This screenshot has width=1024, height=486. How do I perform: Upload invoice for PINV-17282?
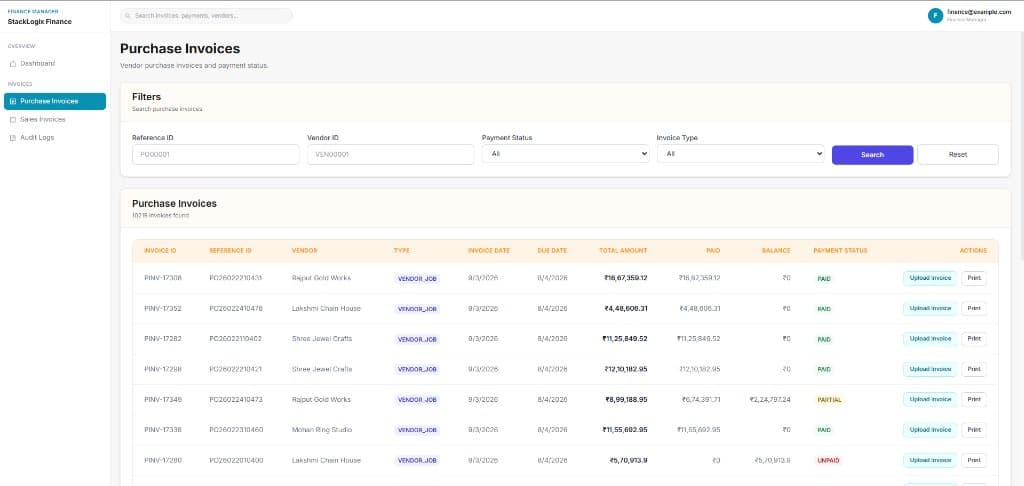(930, 339)
